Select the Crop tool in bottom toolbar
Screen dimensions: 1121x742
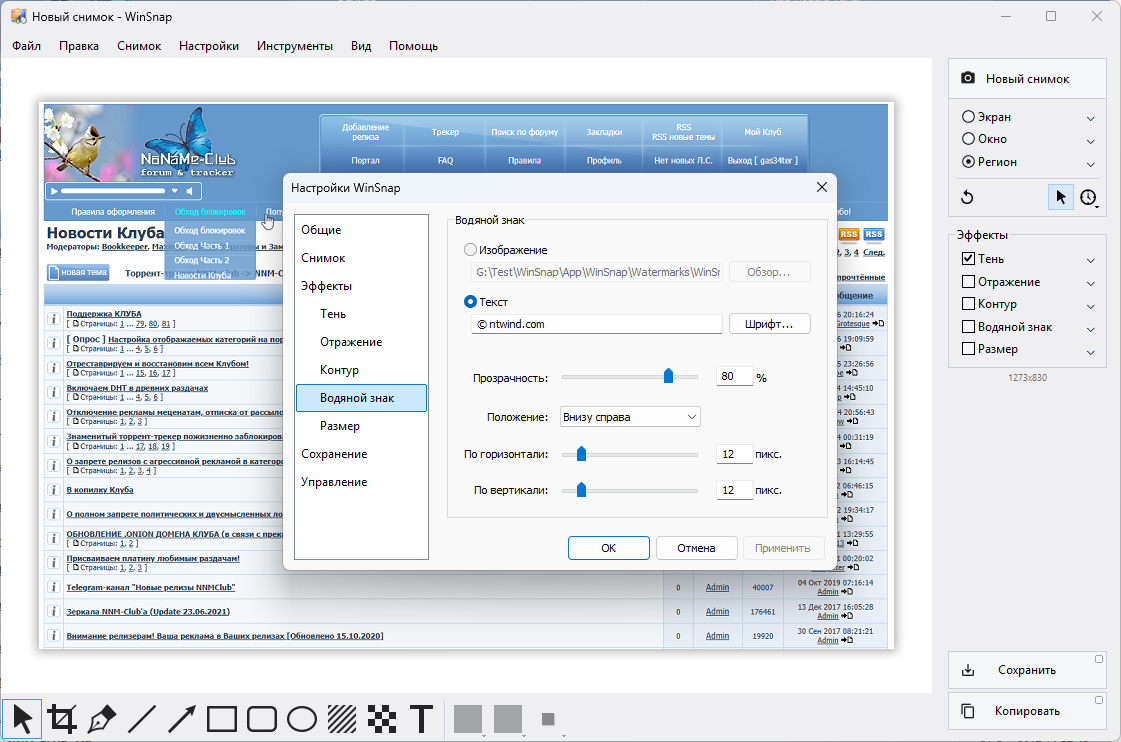tap(62, 719)
